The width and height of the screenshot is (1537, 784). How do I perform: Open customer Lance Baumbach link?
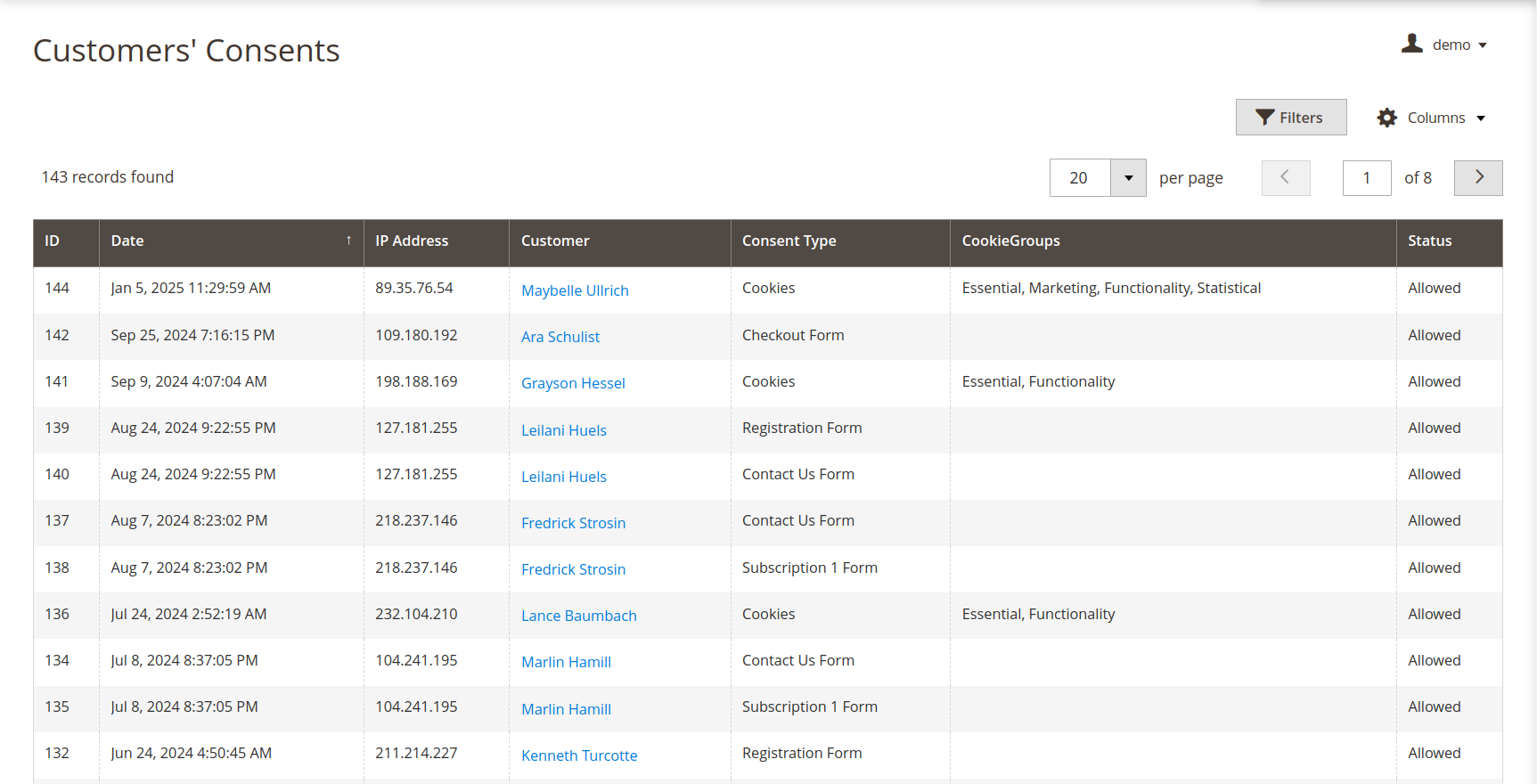pos(578,616)
